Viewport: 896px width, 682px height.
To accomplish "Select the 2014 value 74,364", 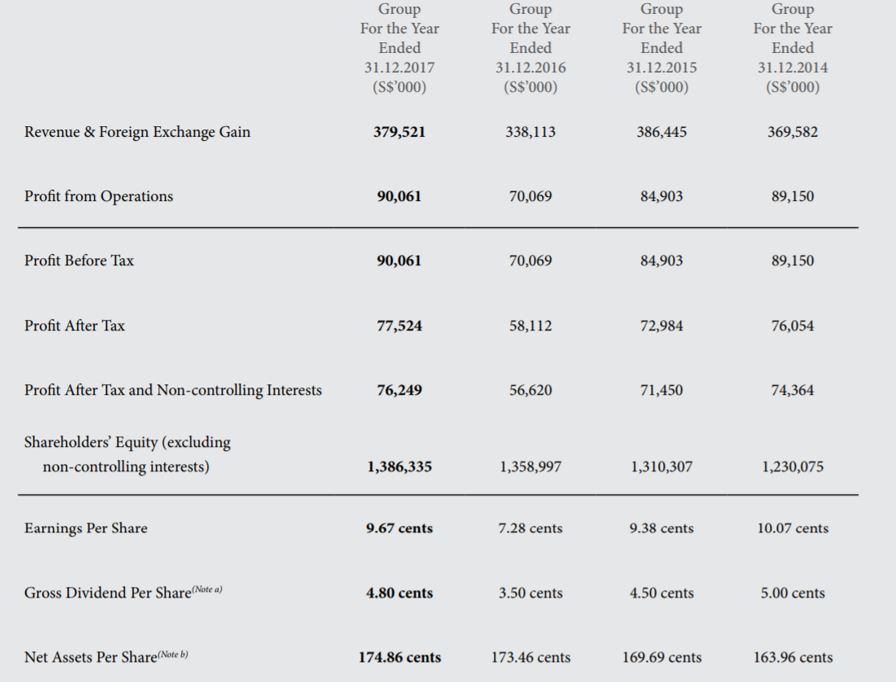I will tap(792, 390).
